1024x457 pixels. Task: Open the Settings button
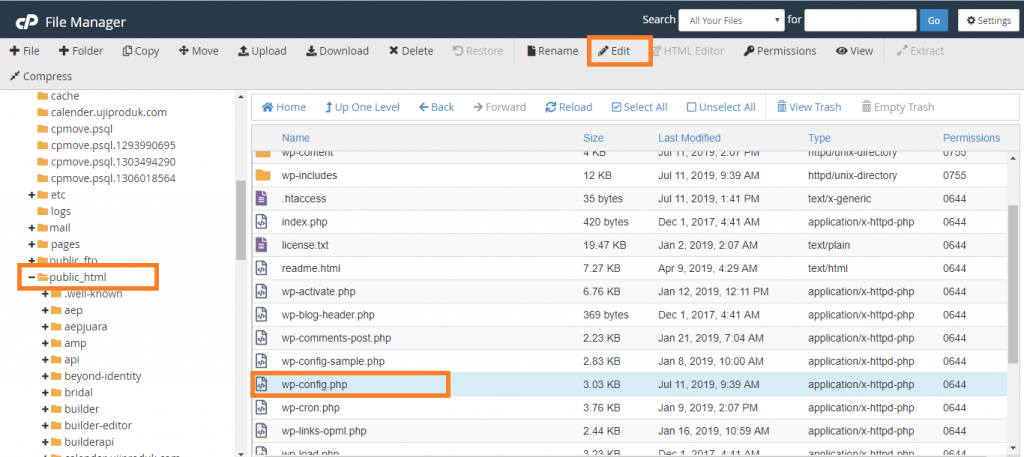pyautogui.click(x=988, y=21)
